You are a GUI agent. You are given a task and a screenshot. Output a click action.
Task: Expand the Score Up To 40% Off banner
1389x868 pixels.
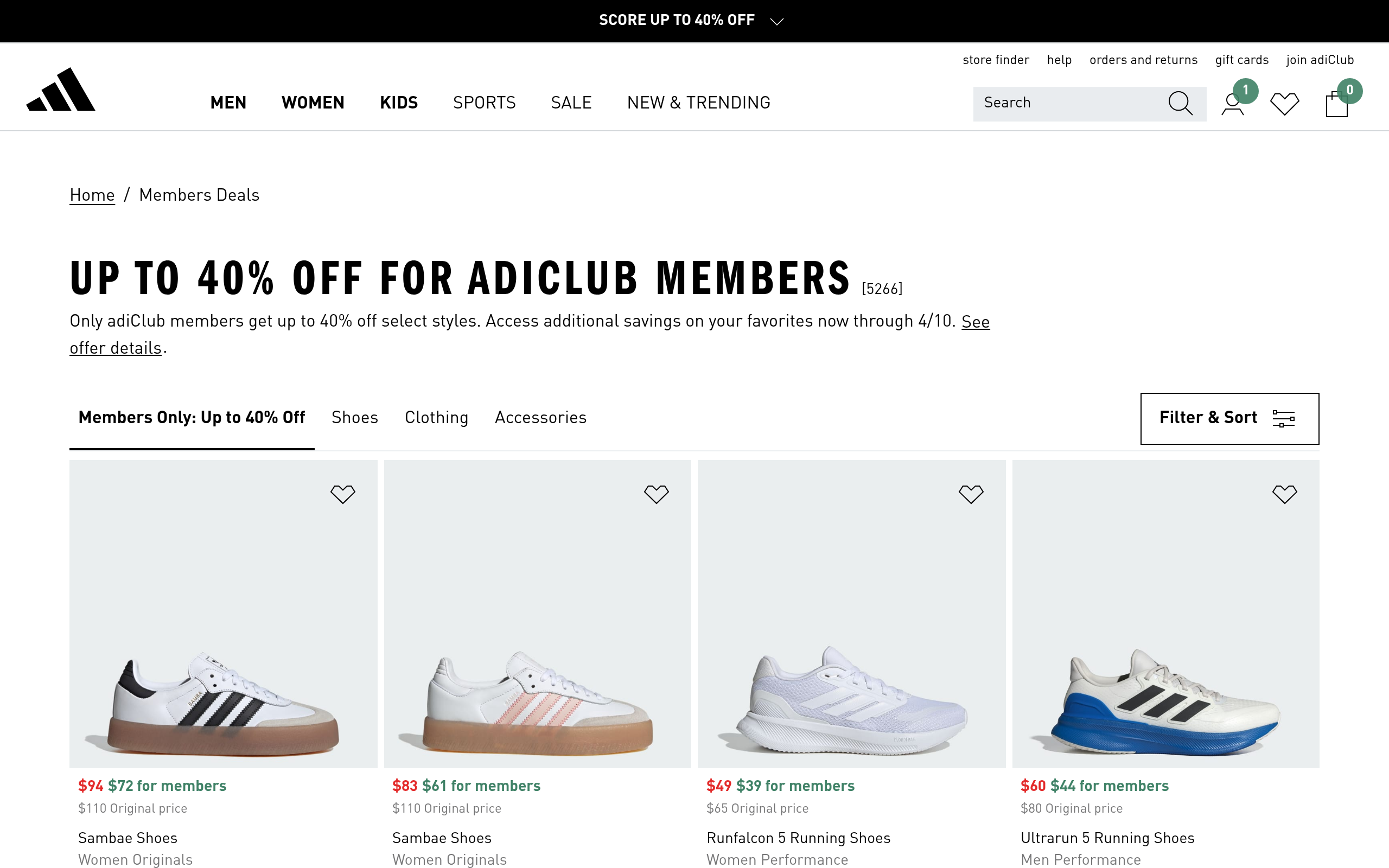coord(776,21)
